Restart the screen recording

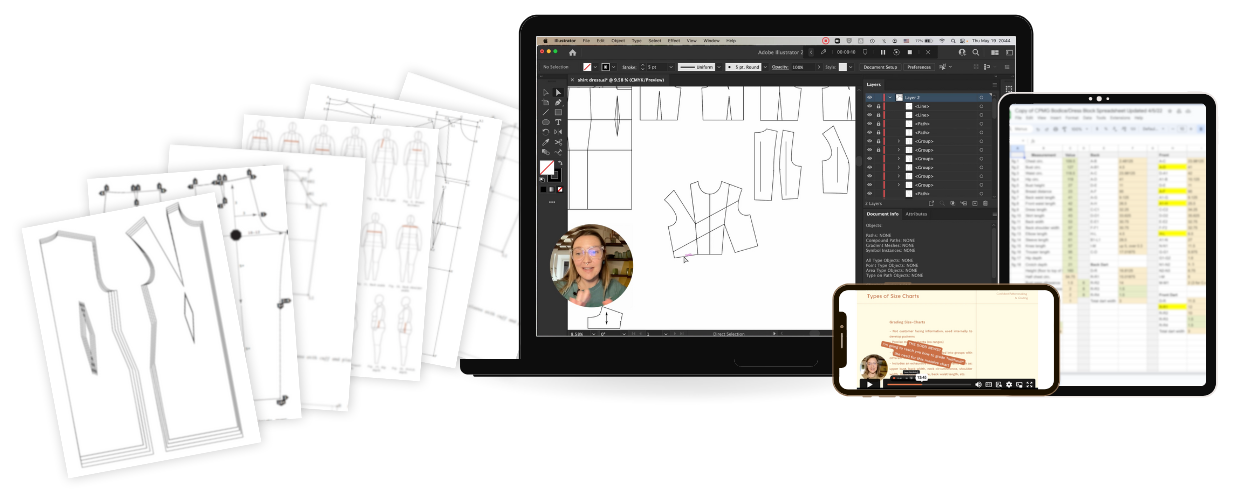tap(896, 52)
